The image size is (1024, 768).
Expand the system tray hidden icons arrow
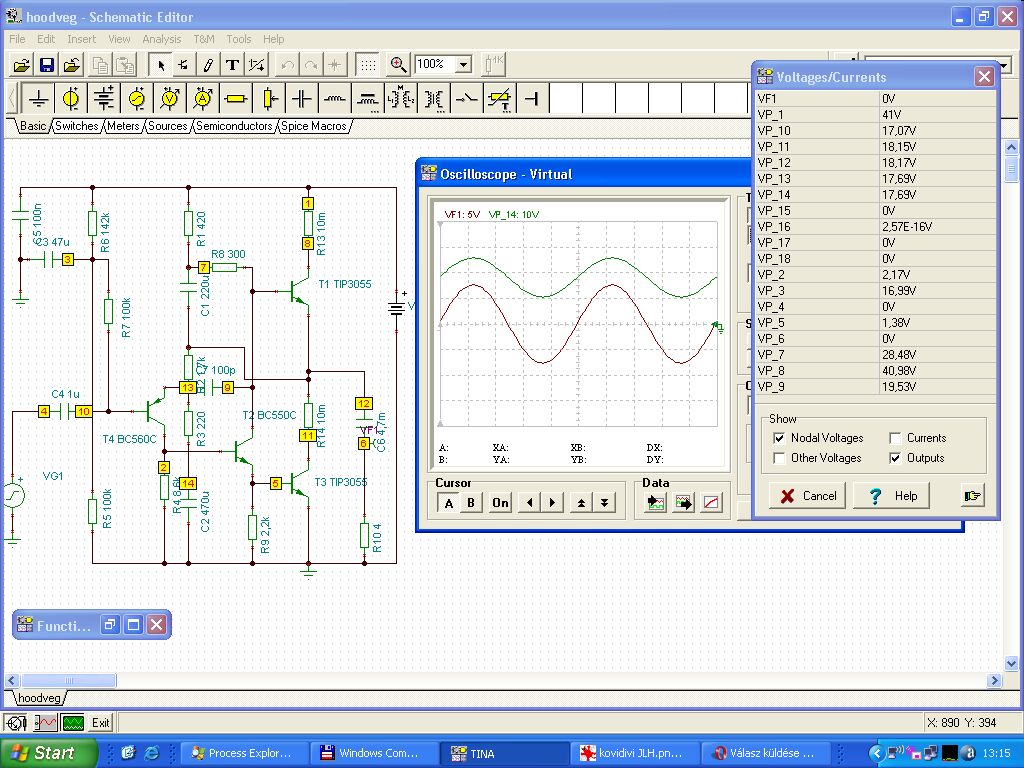tap(876, 754)
